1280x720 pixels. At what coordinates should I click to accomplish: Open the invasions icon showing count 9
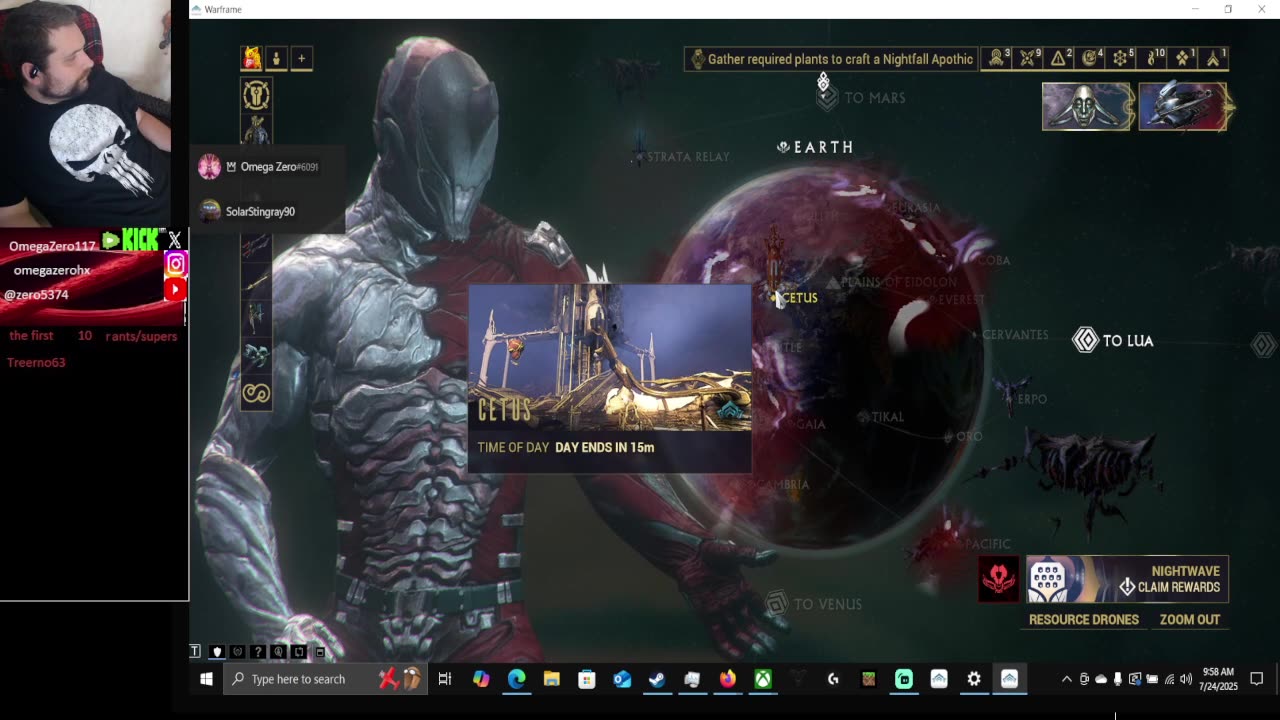click(1029, 58)
